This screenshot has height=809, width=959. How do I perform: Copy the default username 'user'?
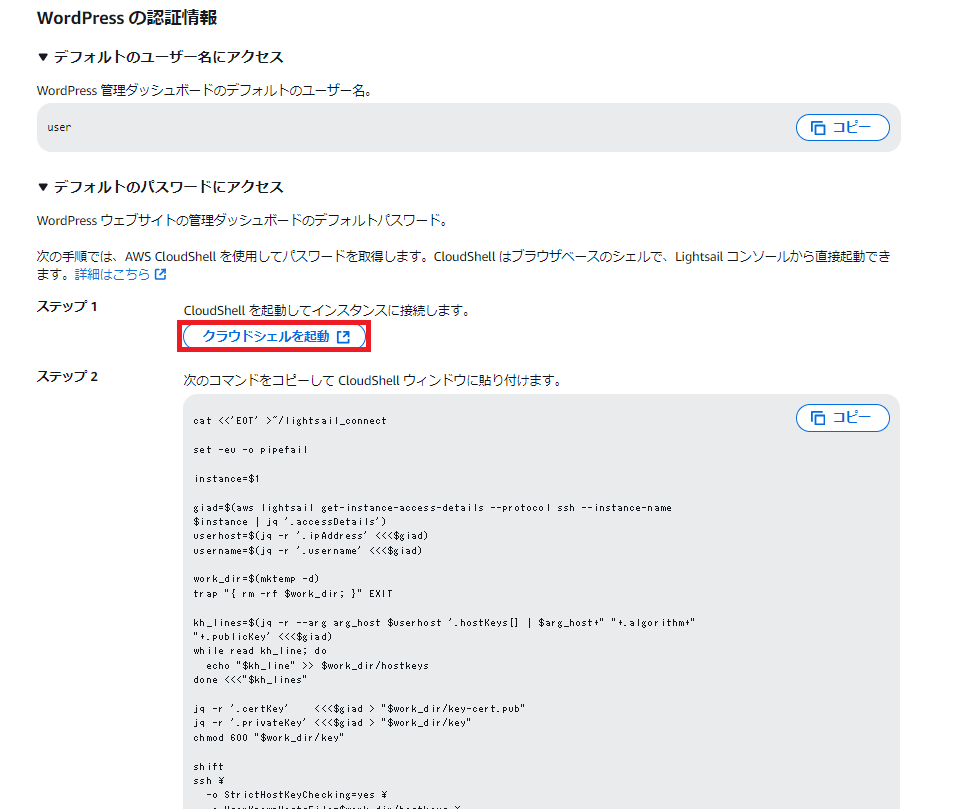pyautogui.click(x=842, y=127)
